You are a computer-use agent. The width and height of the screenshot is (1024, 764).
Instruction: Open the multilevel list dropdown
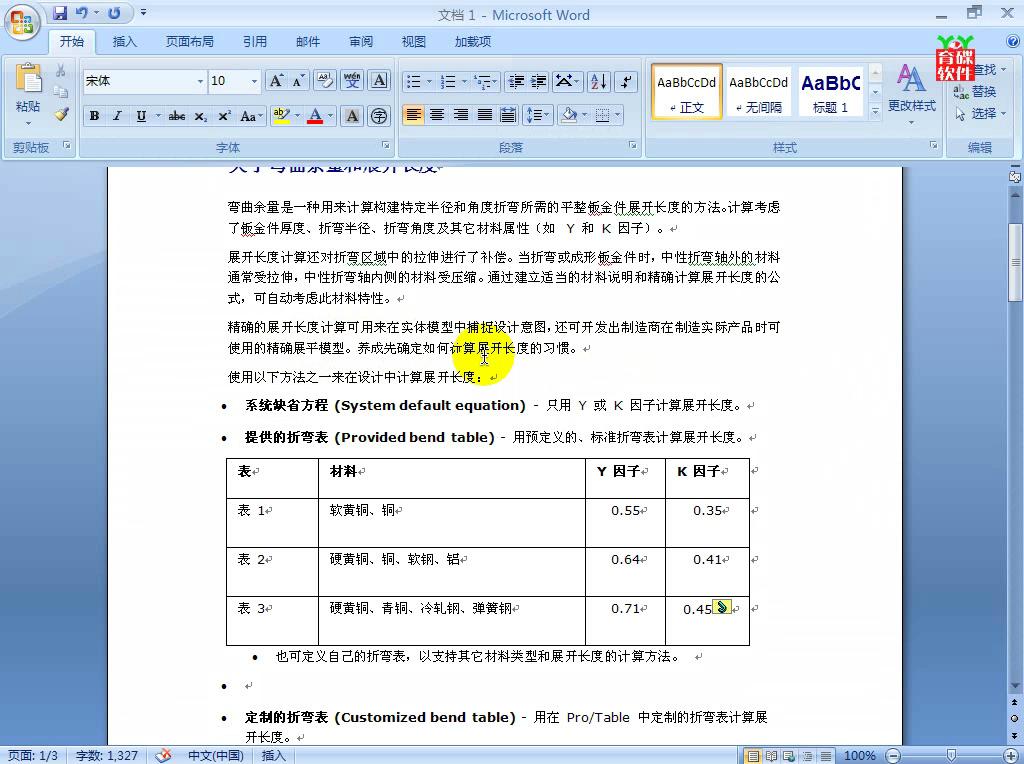click(x=486, y=82)
